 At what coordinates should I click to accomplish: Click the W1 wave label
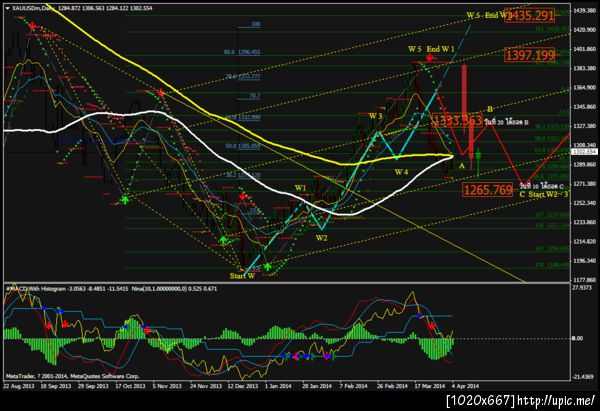(x=300, y=188)
